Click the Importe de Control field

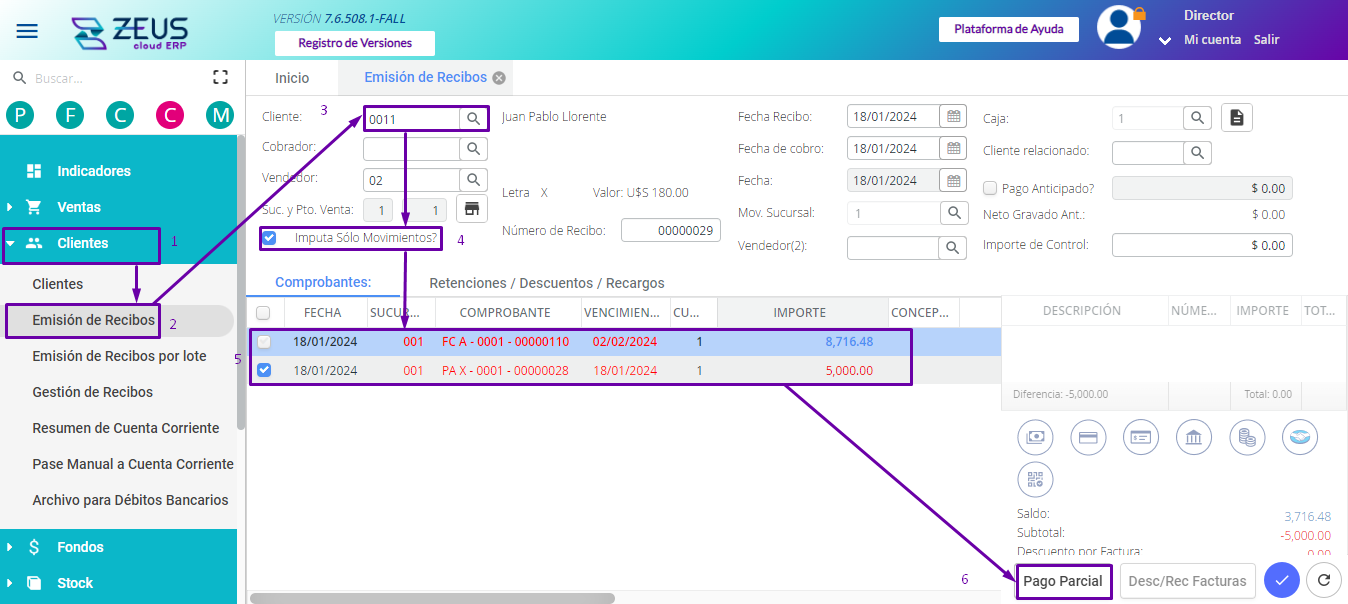point(1202,245)
